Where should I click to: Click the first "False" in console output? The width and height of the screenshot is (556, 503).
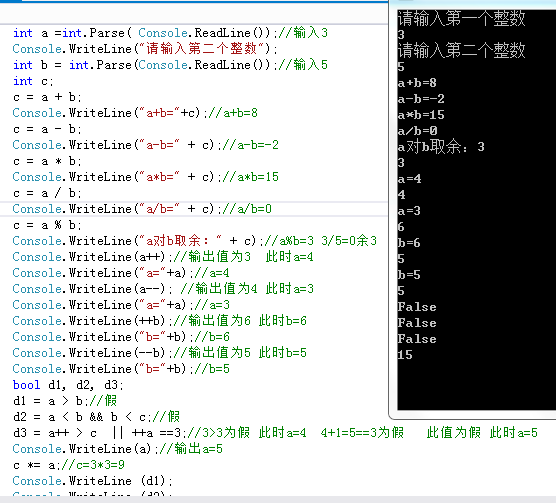point(417,307)
